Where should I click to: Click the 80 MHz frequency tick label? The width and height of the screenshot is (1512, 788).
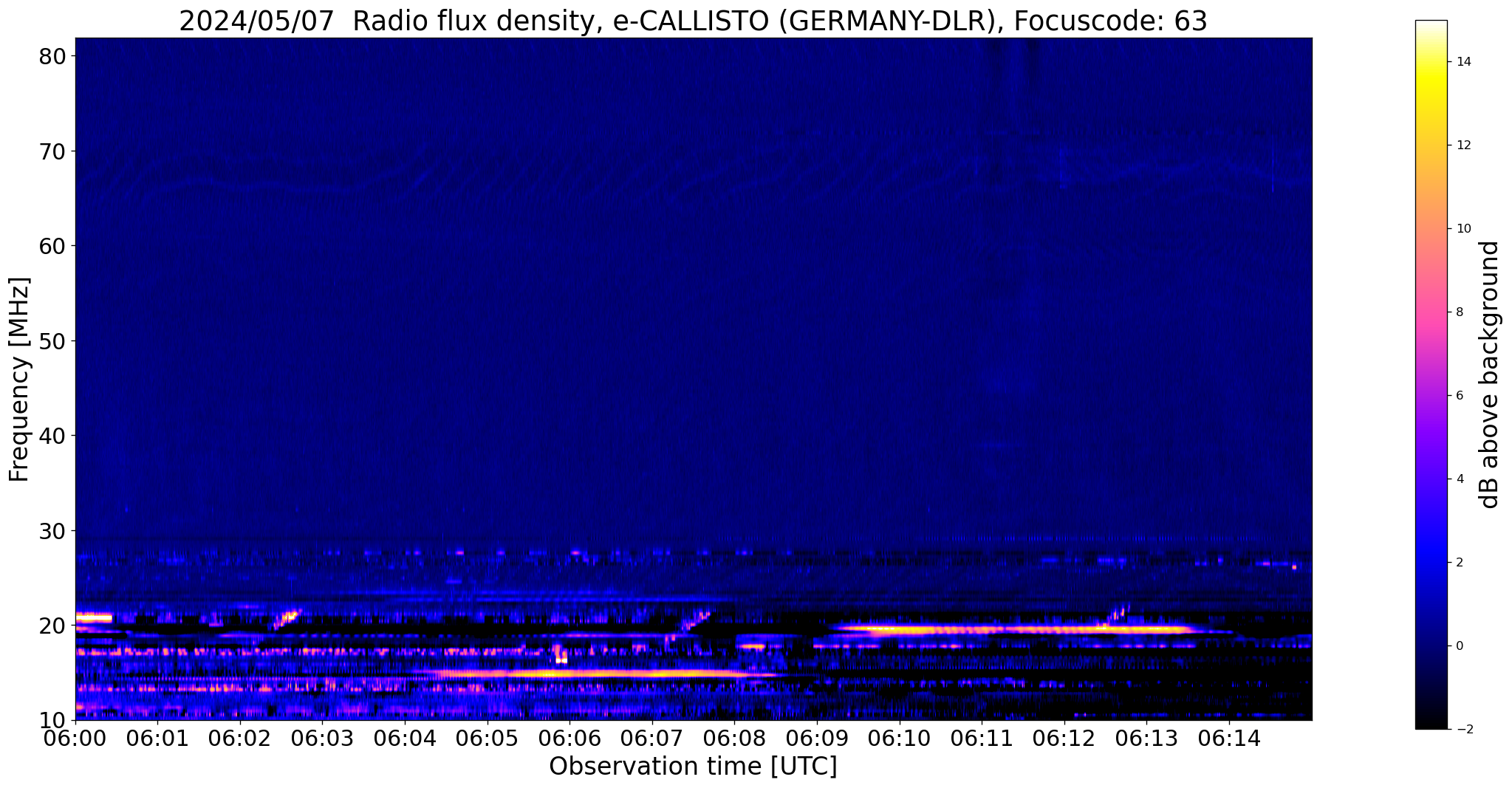point(52,56)
